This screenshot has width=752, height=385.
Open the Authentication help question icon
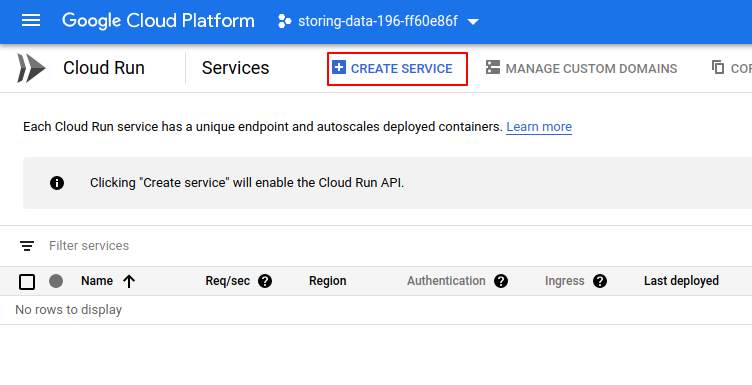click(501, 281)
